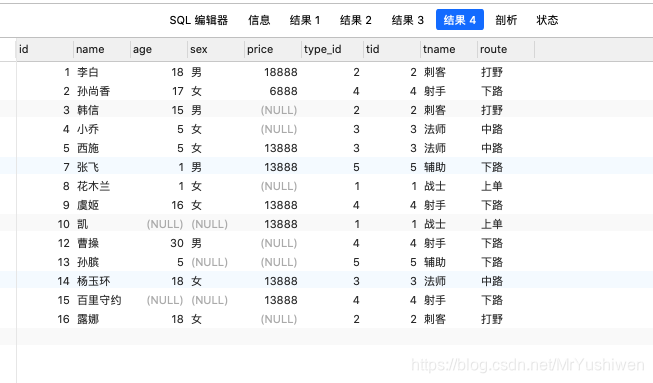Select the name cell 花木兰
The height and width of the screenshot is (383, 653).
pos(94,186)
